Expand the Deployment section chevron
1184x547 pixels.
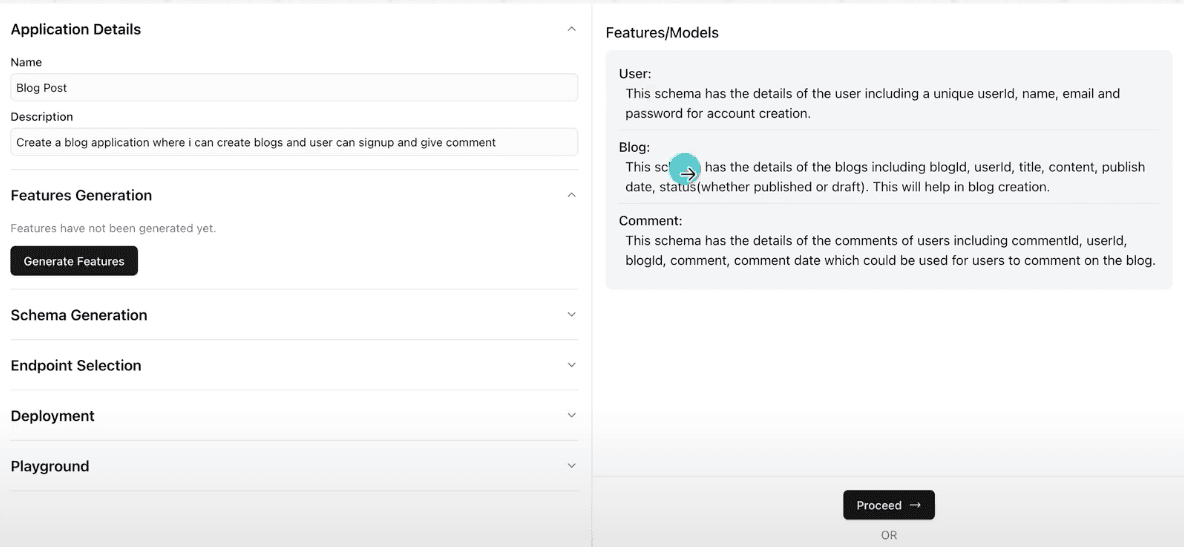click(572, 416)
